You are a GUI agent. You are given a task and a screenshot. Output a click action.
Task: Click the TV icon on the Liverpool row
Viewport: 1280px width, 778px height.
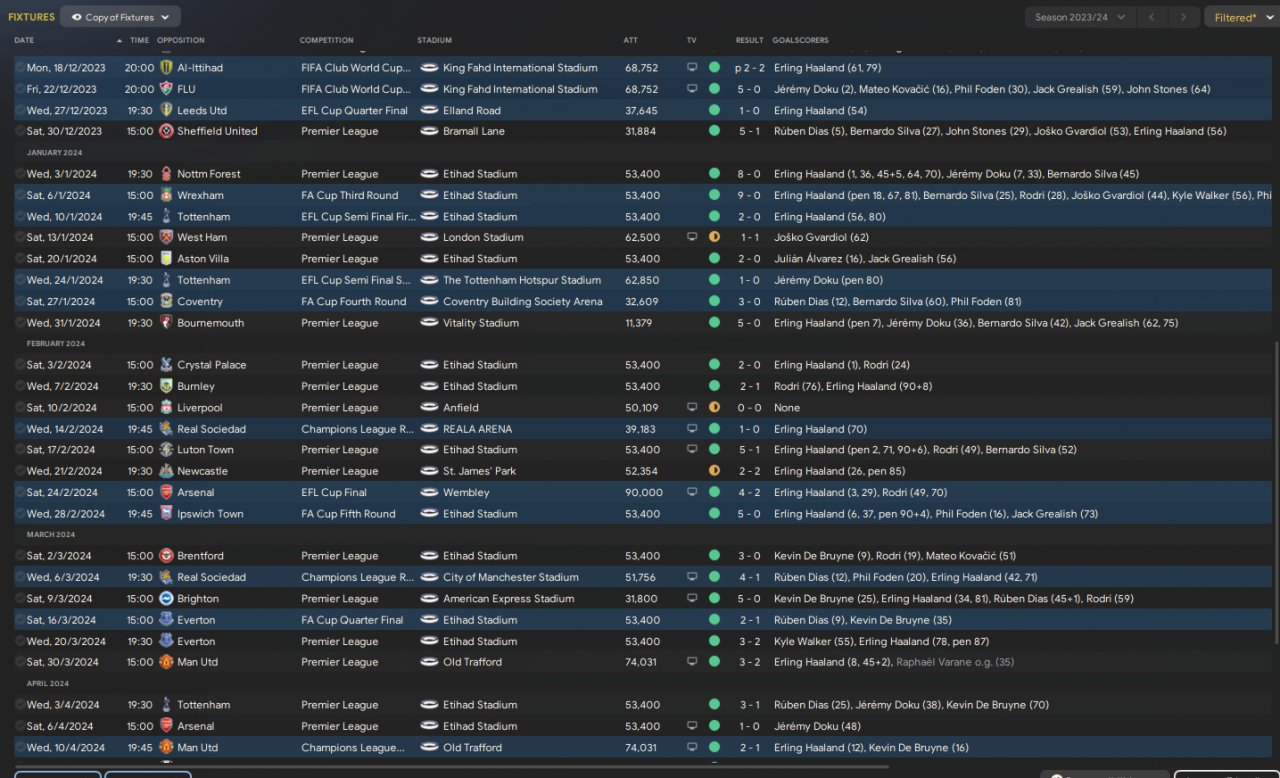(x=692, y=408)
